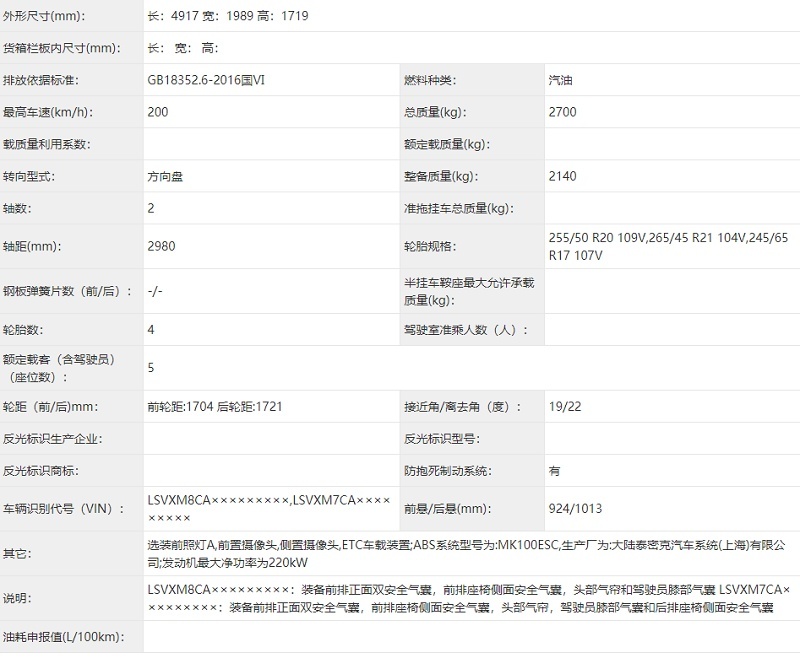
Task: Click the 最高车速(km/h) label
Action: (48, 112)
